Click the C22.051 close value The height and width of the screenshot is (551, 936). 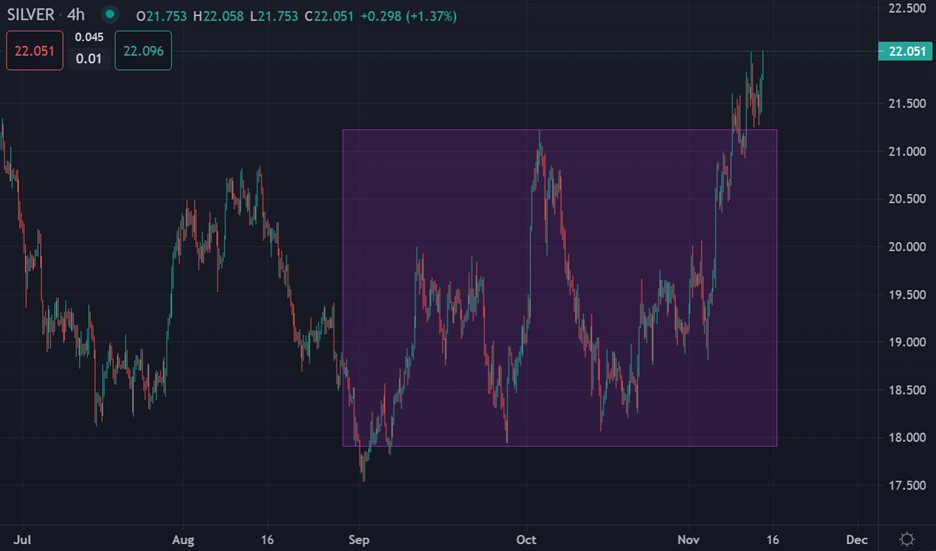tap(329, 16)
